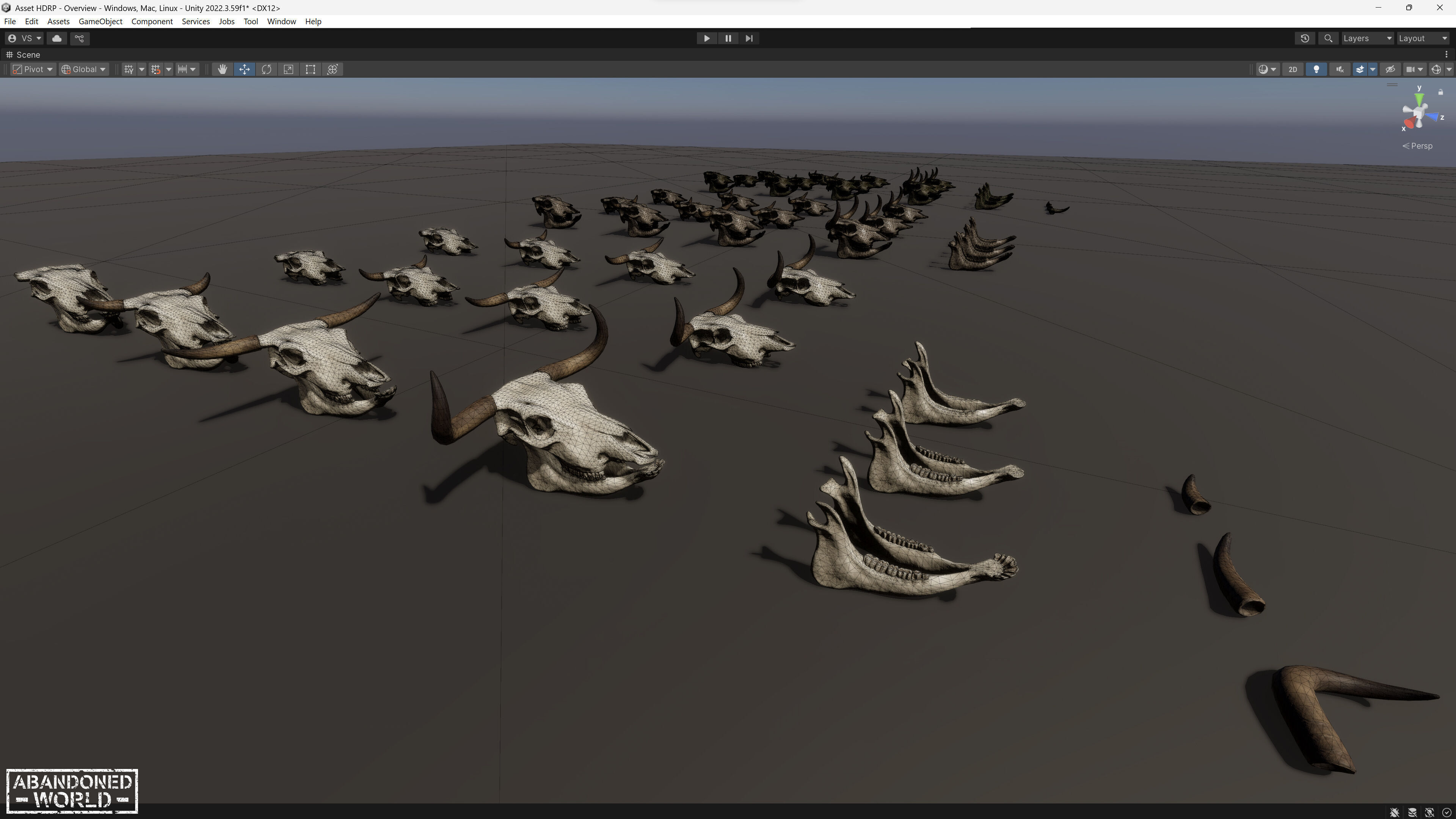
Task: Toggle scene lighting lightbulb button
Action: coord(1316,69)
